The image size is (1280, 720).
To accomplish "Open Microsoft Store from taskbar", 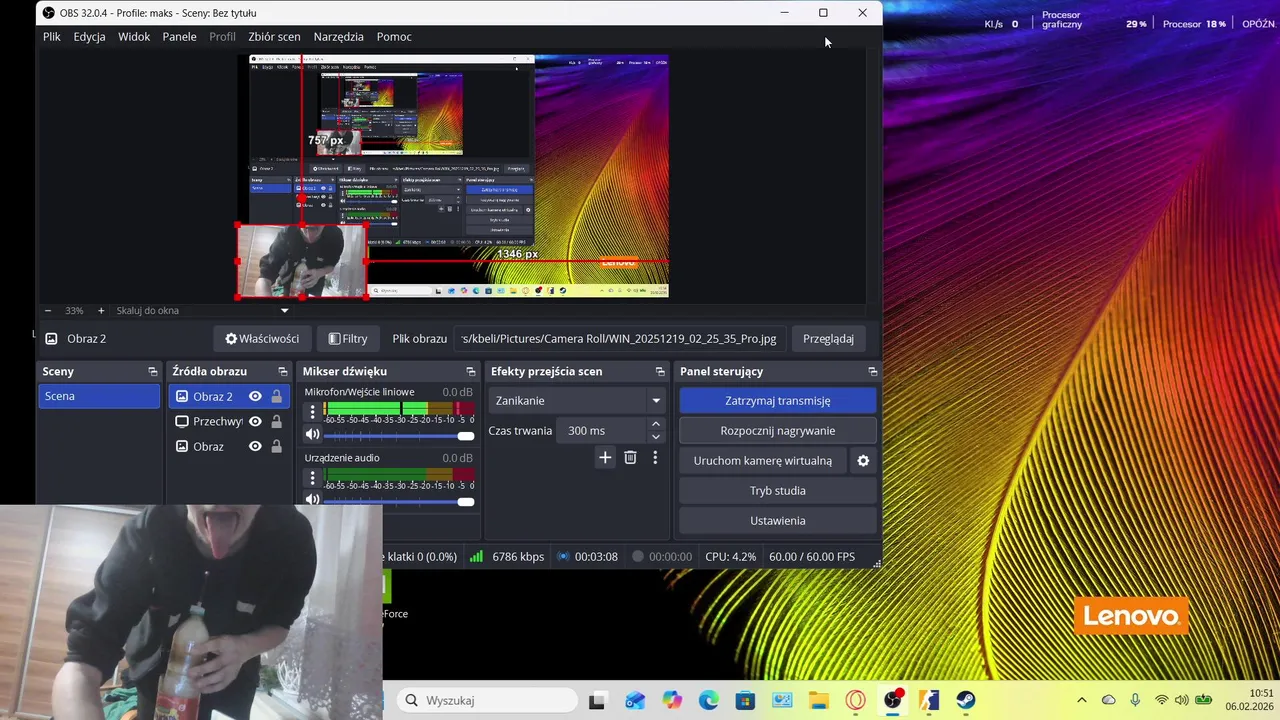I will point(745,700).
